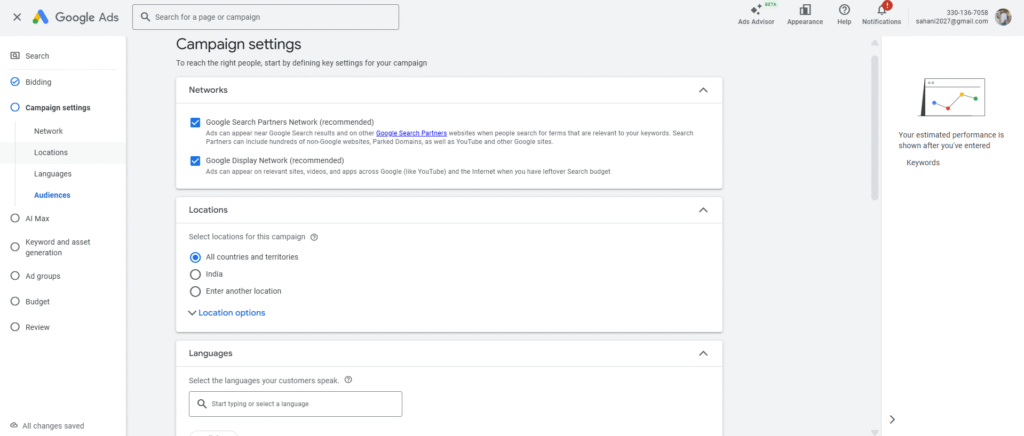Viewport: 1024px width, 436px height.
Task: Open the Appearance settings icon
Action: (804, 11)
